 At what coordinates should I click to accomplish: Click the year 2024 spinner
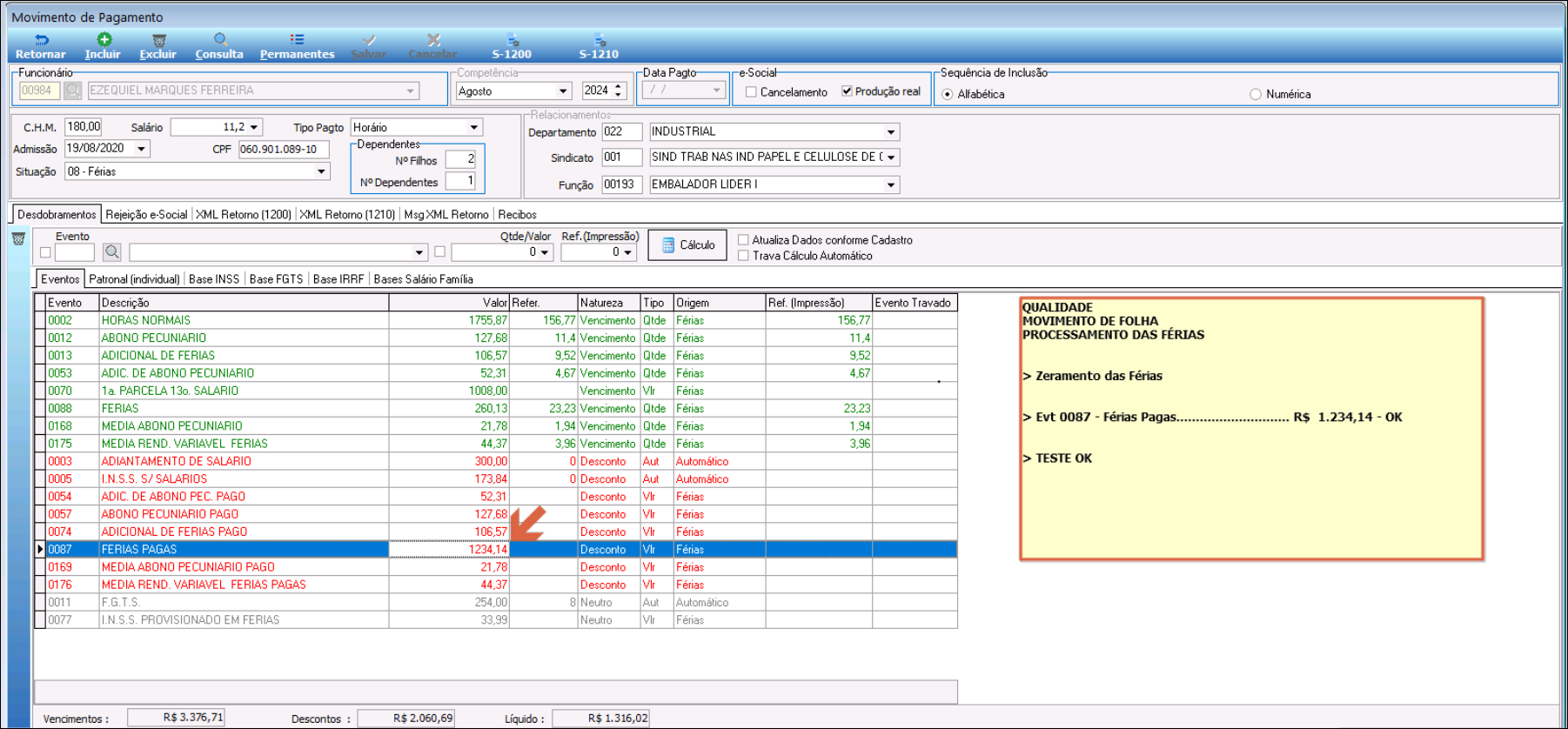(619, 90)
